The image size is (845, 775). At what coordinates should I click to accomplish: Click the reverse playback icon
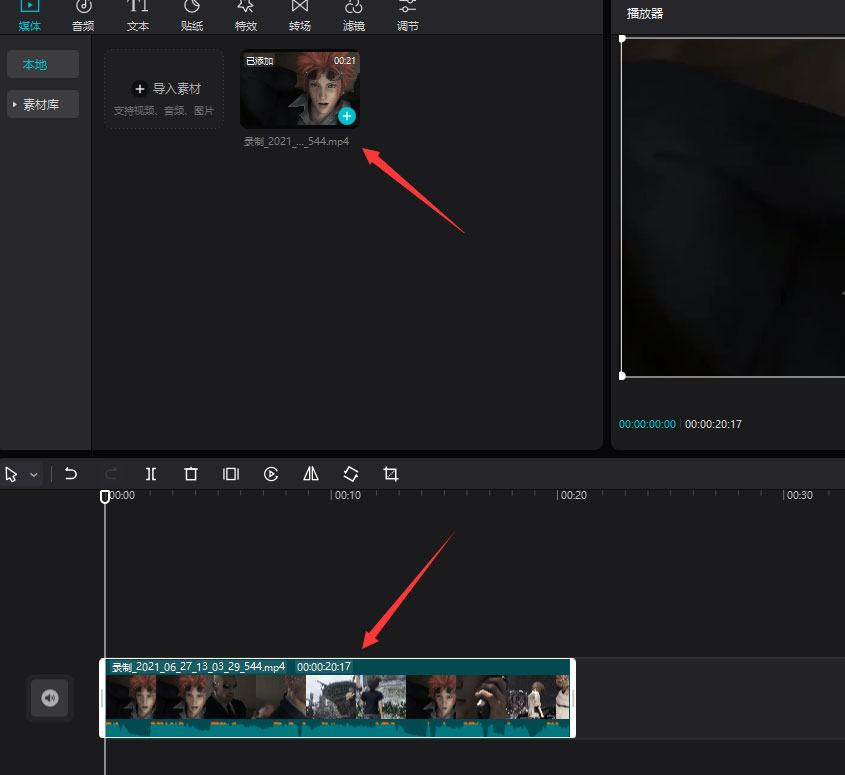pos(271,474)
